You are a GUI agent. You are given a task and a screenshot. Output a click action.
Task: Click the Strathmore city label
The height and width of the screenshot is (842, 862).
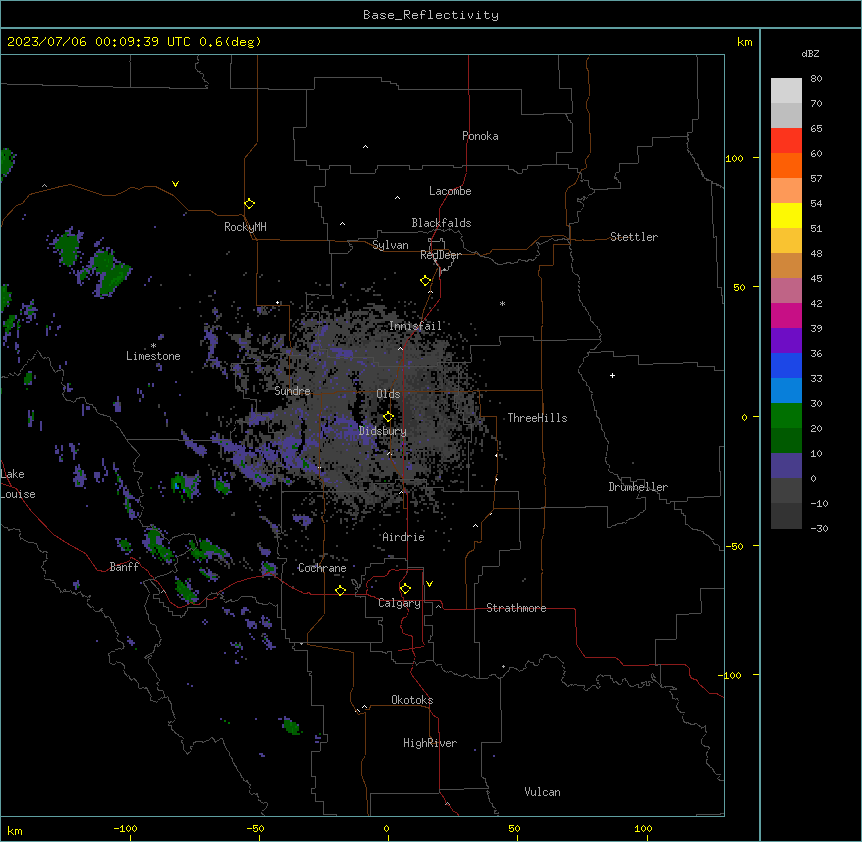tap(516, 608)
